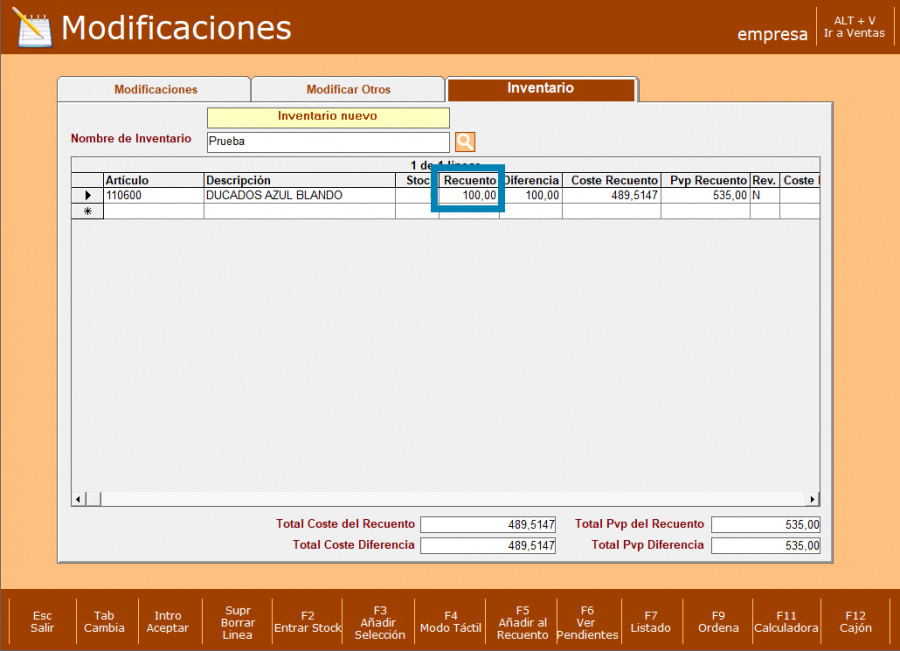Viewport: 900px width, 651px height.
Task: Select the current row arrow marker
Action: click(87, 196)
